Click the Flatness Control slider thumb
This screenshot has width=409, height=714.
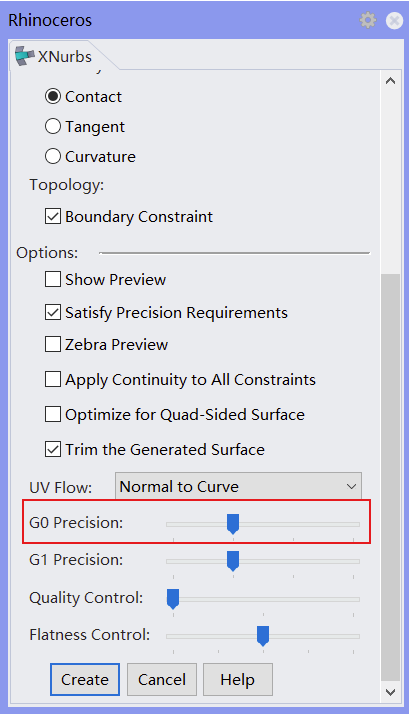263,636
